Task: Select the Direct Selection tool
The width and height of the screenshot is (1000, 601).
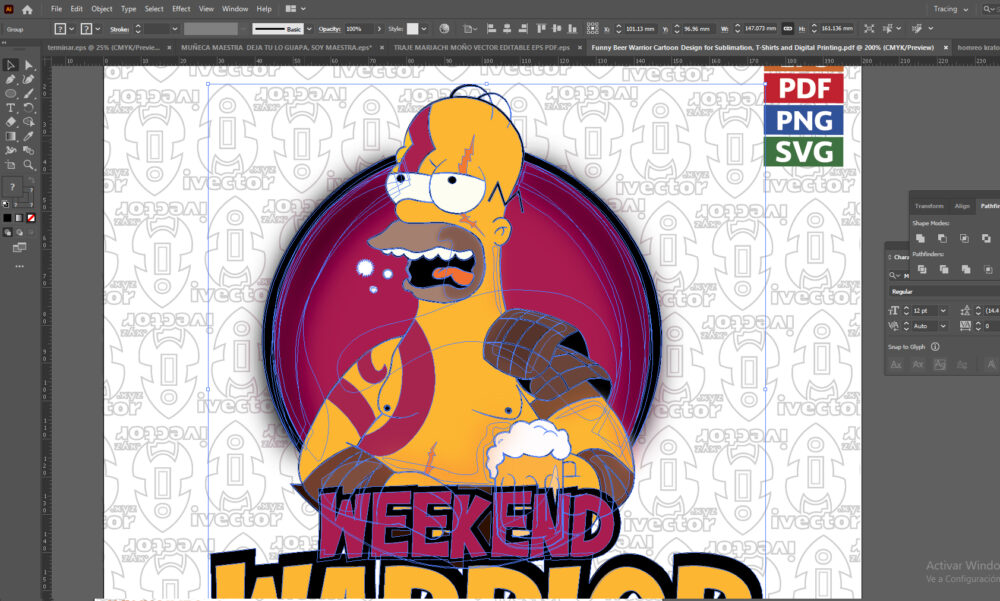Action: (28, 65)
